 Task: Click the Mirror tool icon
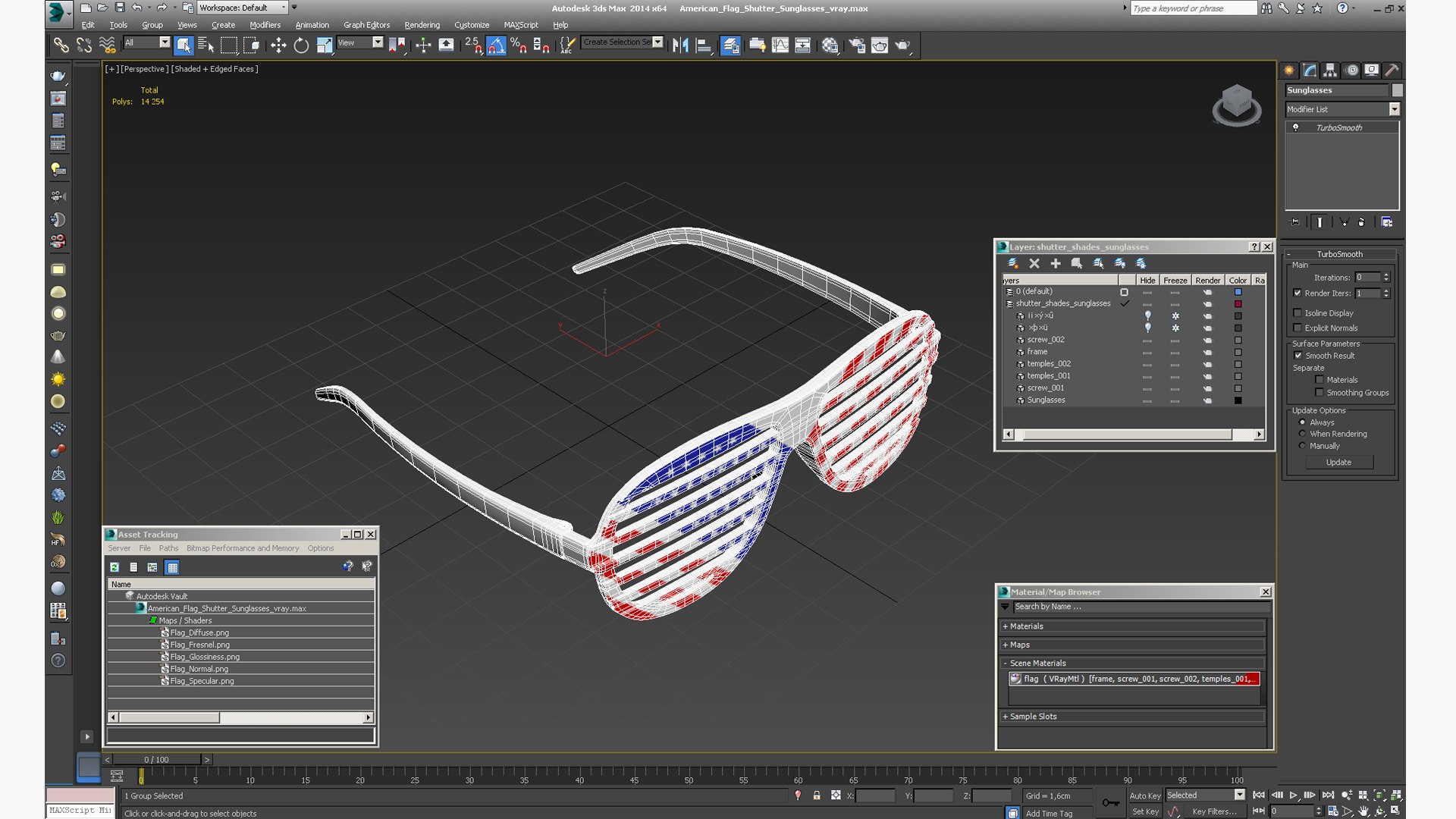[x=680, y=45]
